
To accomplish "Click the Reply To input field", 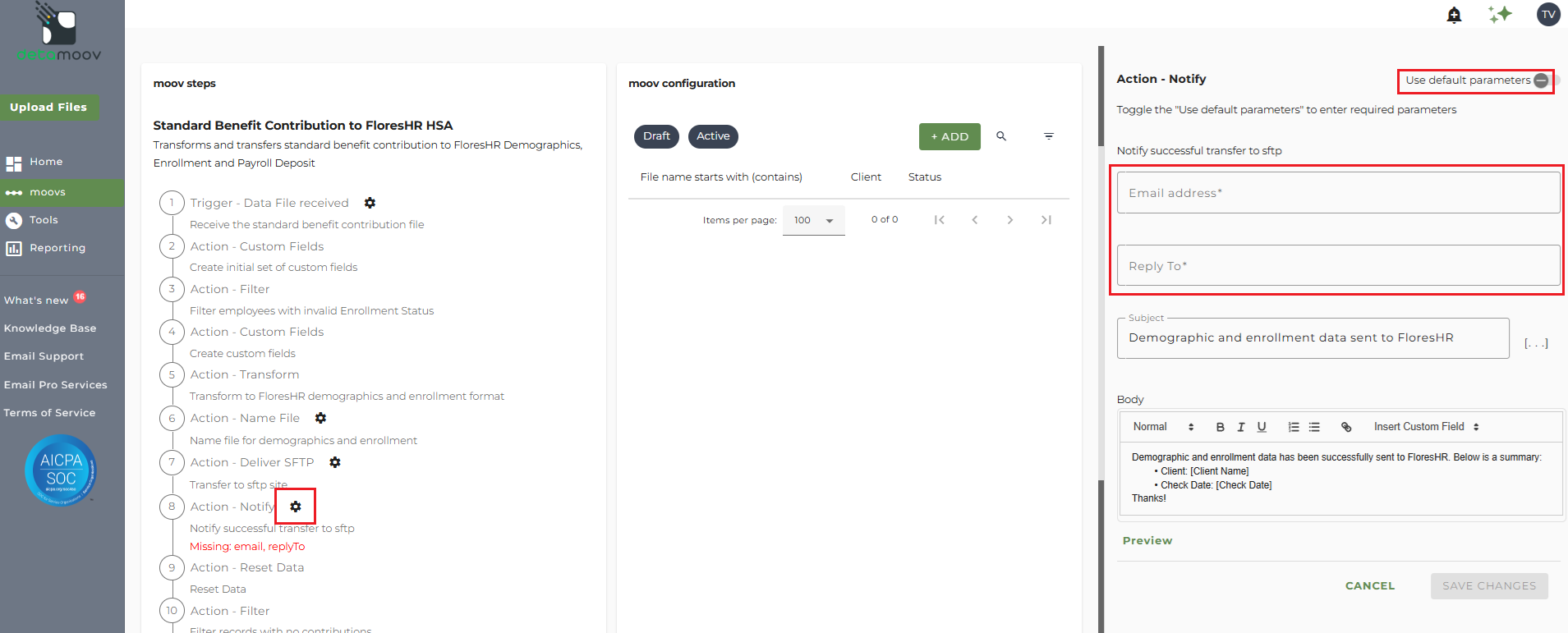I will click(x=1338, y=266).
